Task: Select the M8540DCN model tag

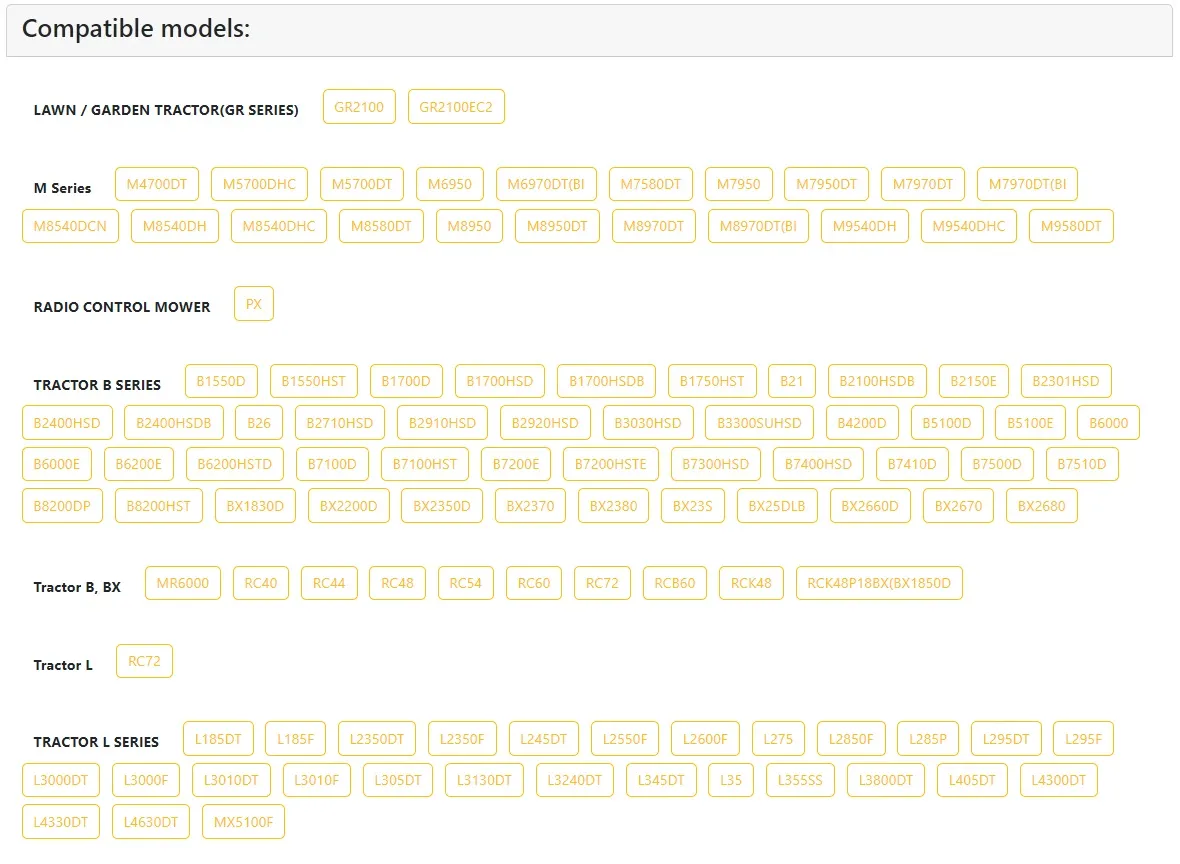Action: (x=70, y=226)
